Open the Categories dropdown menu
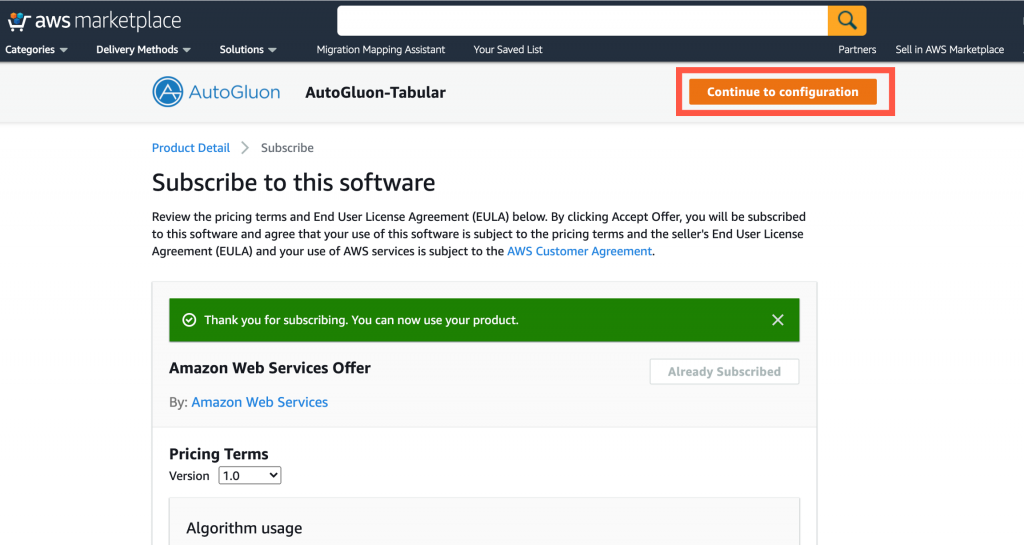Viewport: 1024px width, 545px height. point(36,50)
